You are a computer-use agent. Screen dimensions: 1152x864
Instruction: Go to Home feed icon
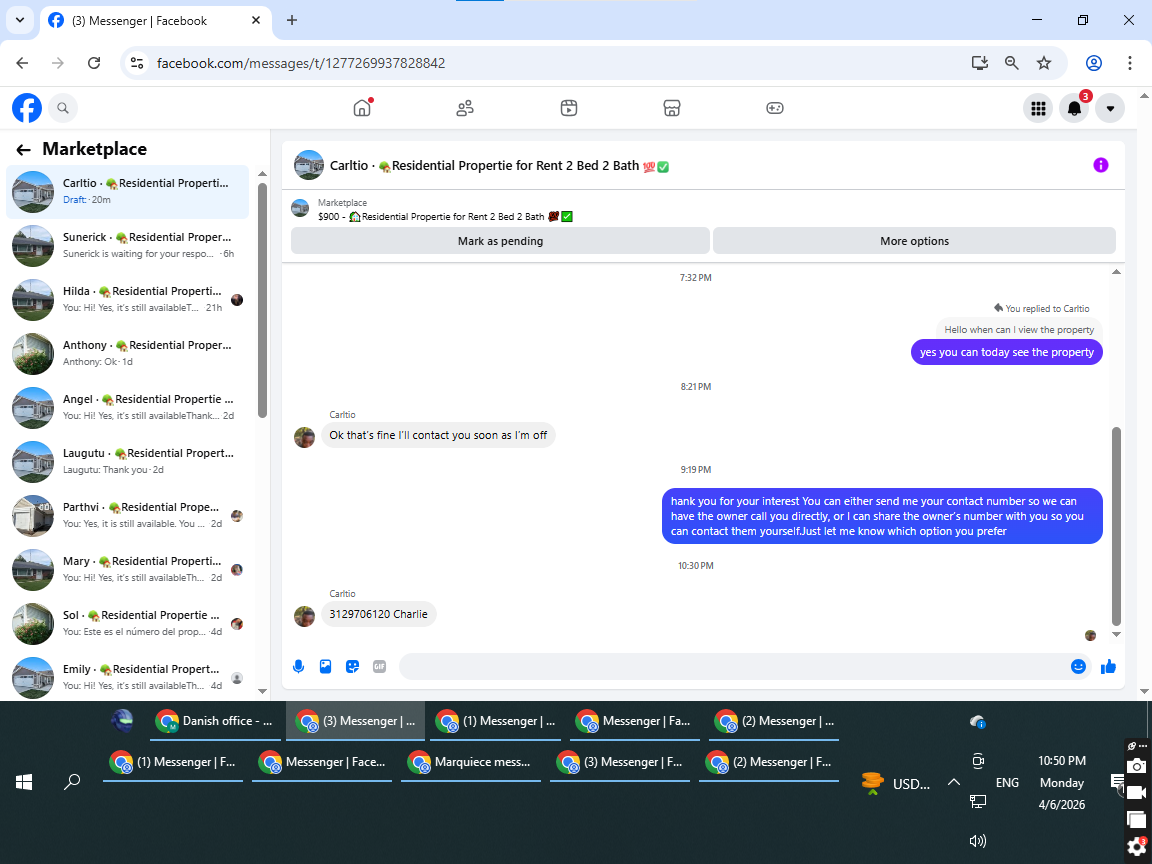[x=362, y=108]
